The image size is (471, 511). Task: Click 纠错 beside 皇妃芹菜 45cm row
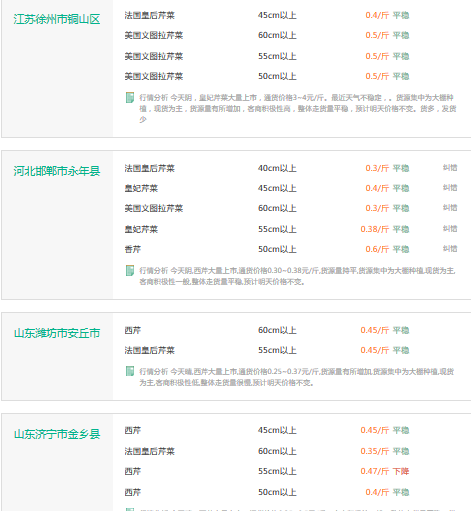click(450, 188)
